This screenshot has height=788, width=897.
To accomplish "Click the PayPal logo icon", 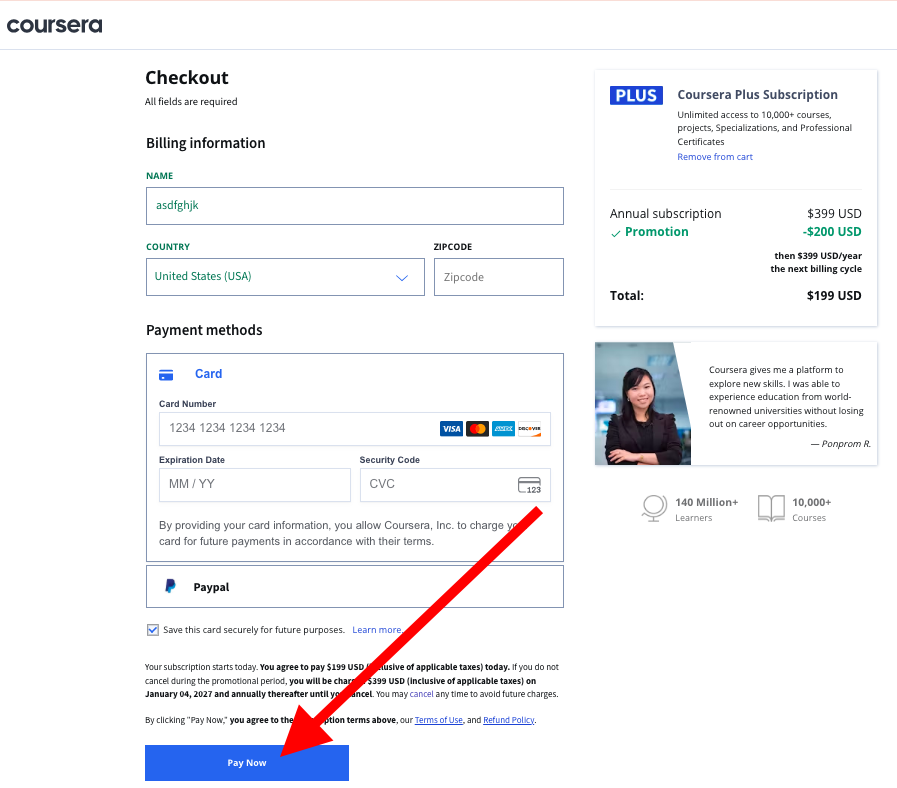I will (x=171, y=587).
